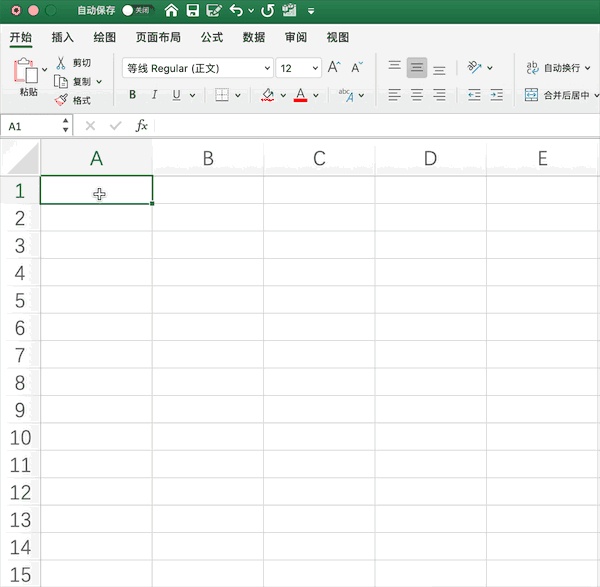This screenshot has width=600, height=587.
Task: Select align text right icon
Action: coord(439,95)
